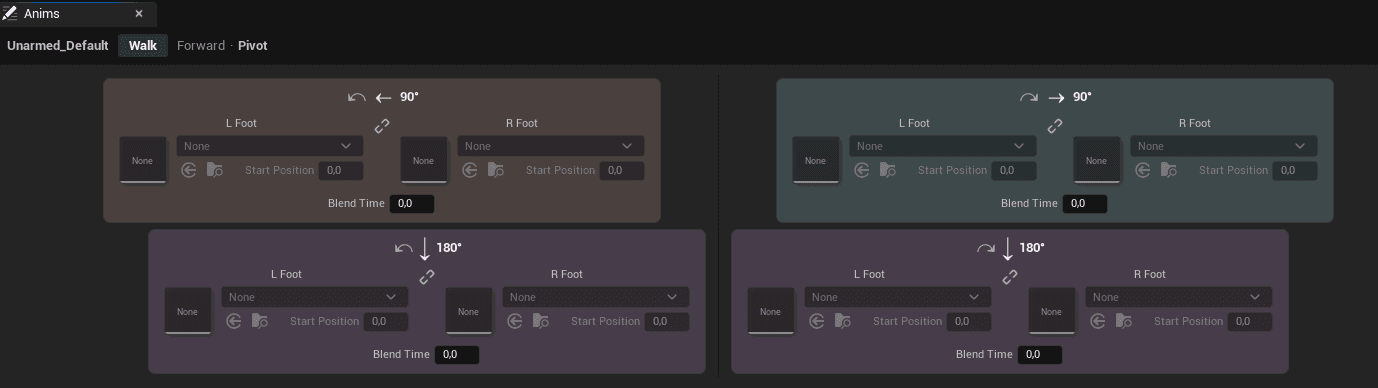Screen dimensions: 1378x388
Task: Browse to left 90° R Foot asset
Action: [496, 170]
